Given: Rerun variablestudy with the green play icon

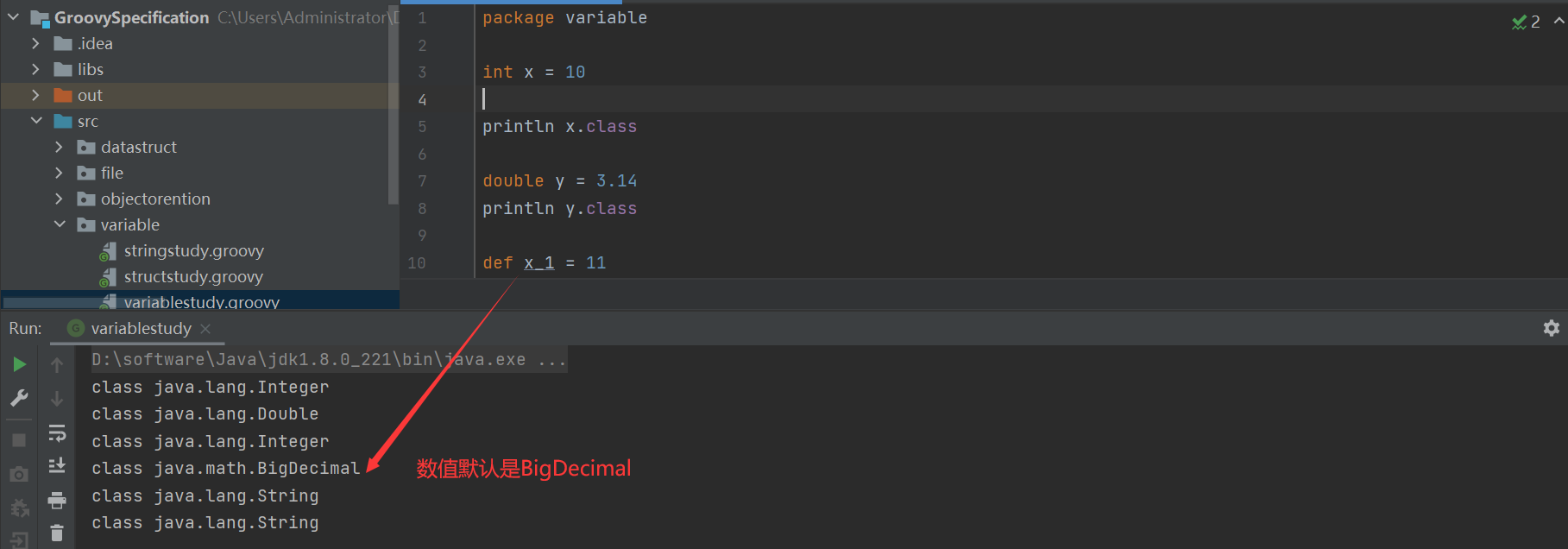Looking at the screenshot, I should pyautogui.click(x=19, y=364).
